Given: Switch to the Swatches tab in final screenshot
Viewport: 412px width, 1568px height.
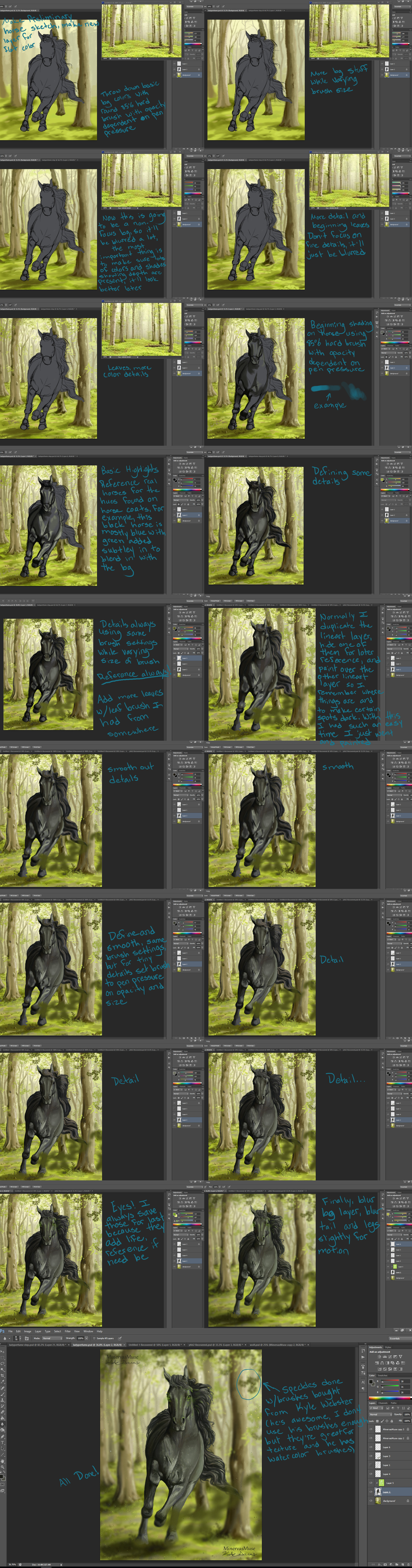Looking at the screenshot, I should click(x=383, y=1376).
